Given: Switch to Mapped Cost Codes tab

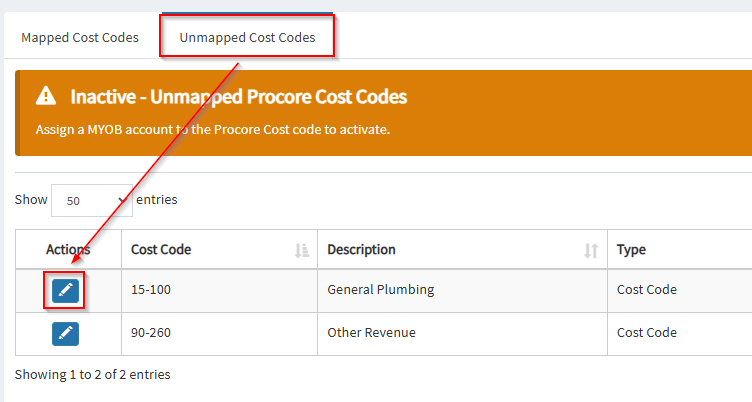Looking at the screenshot, I should coord(80,37).
